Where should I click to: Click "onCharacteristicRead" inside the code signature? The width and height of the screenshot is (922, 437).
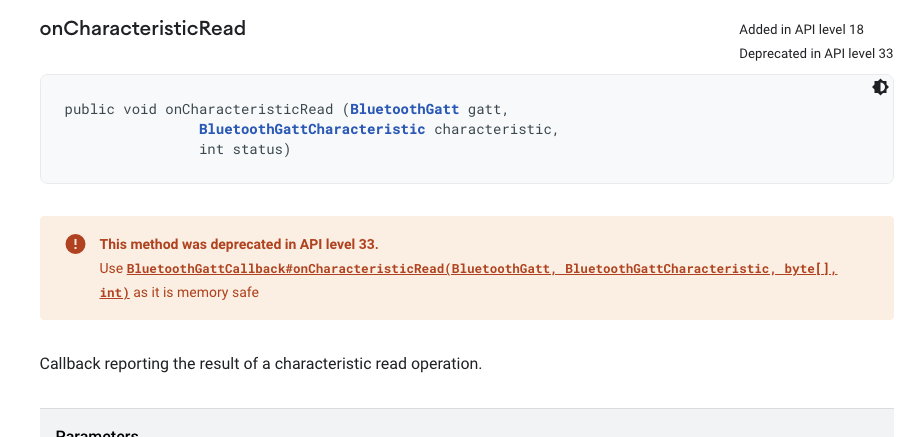249,109
